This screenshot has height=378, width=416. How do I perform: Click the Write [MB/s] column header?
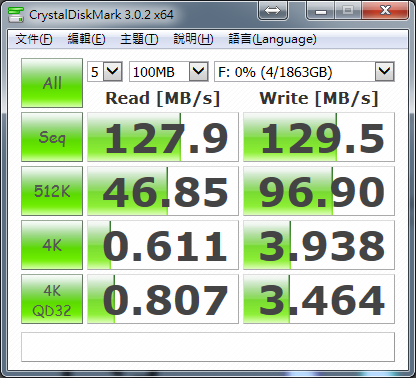(x=319, y=99)
